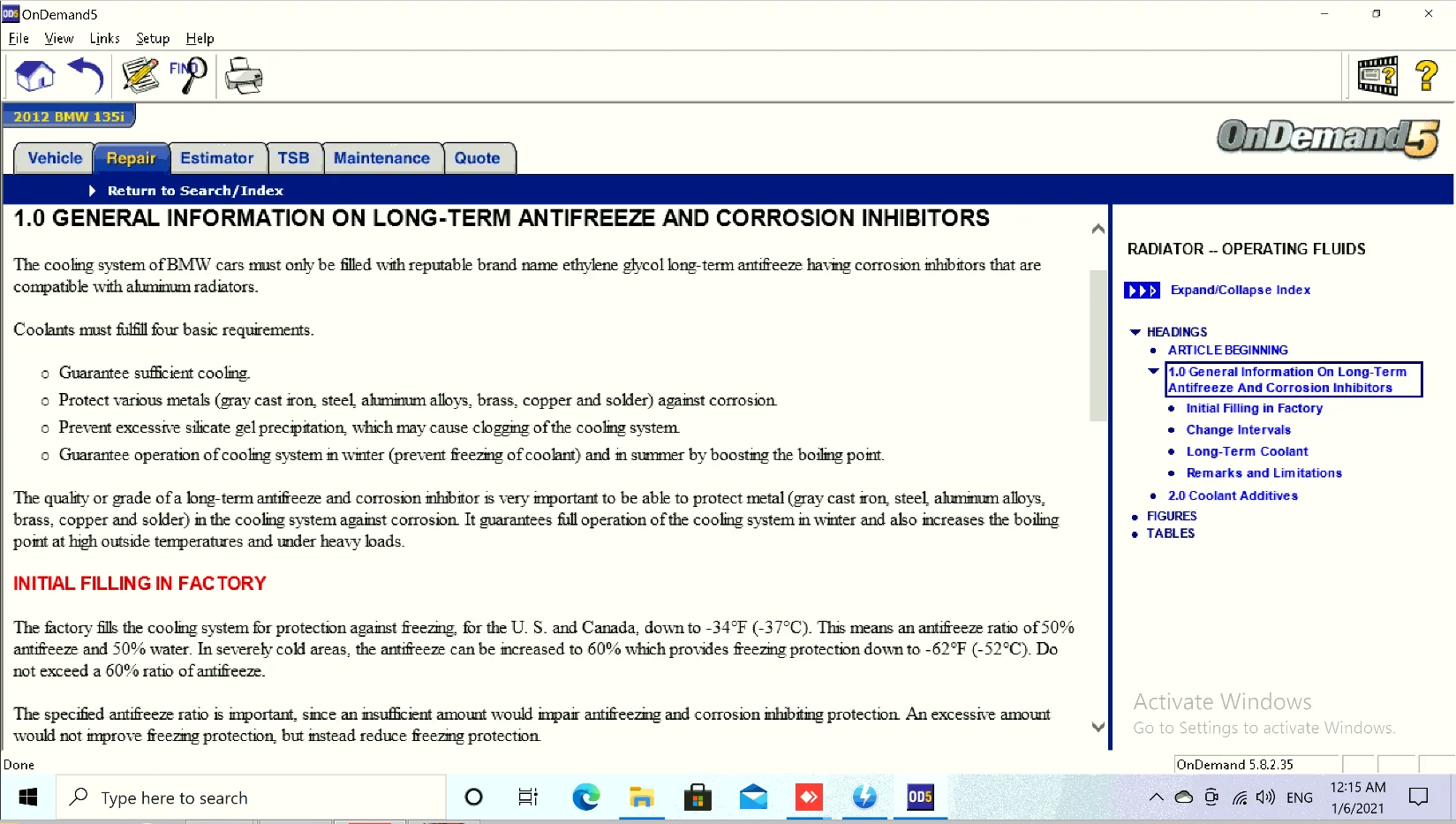This screenshot has height=824, width=1456.
Task: Select 1.0 General Information On Long-Term Antifreeze
Action: [x=1294, y=380]
